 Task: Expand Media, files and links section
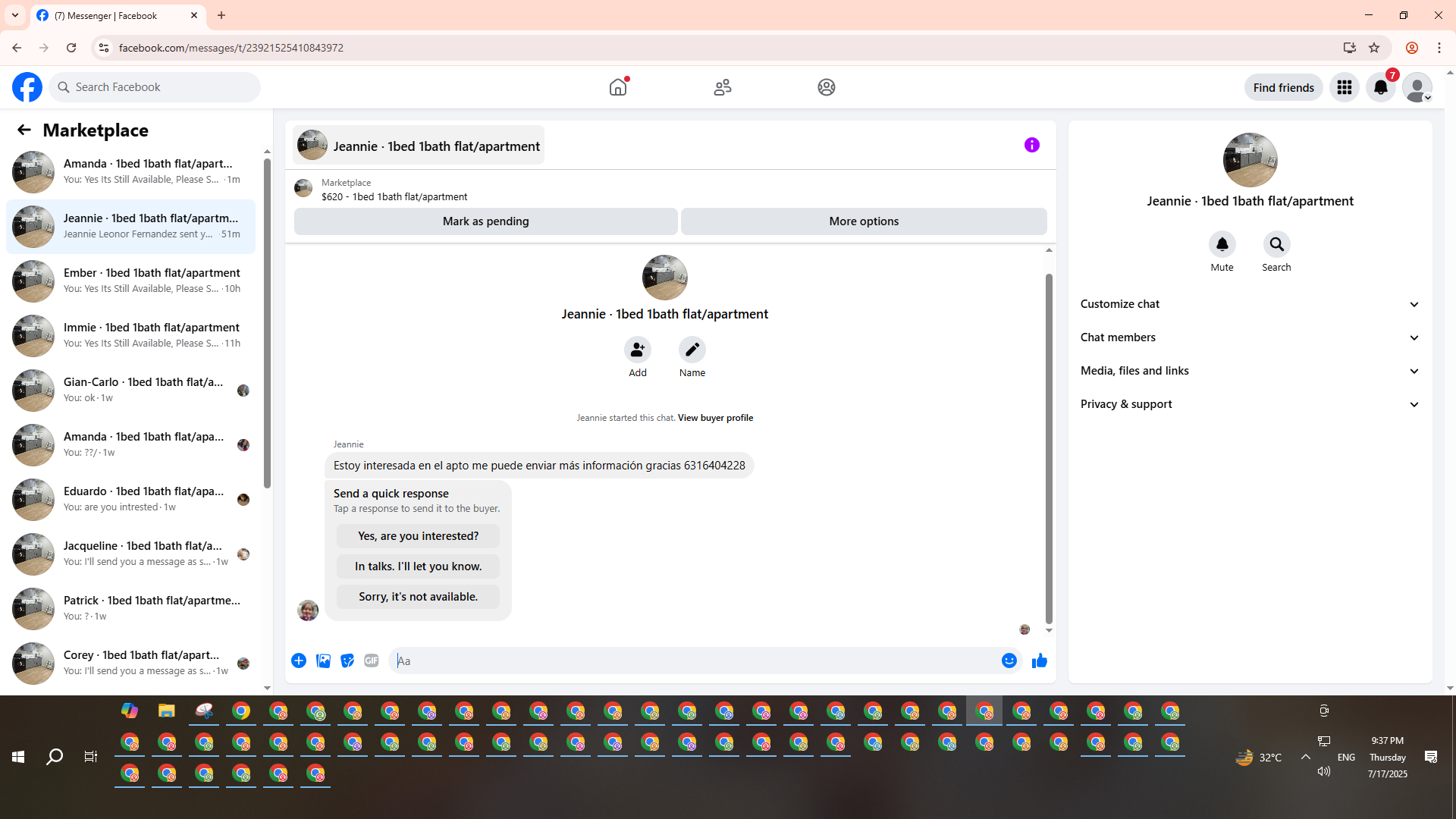[x=1250, y=371]
